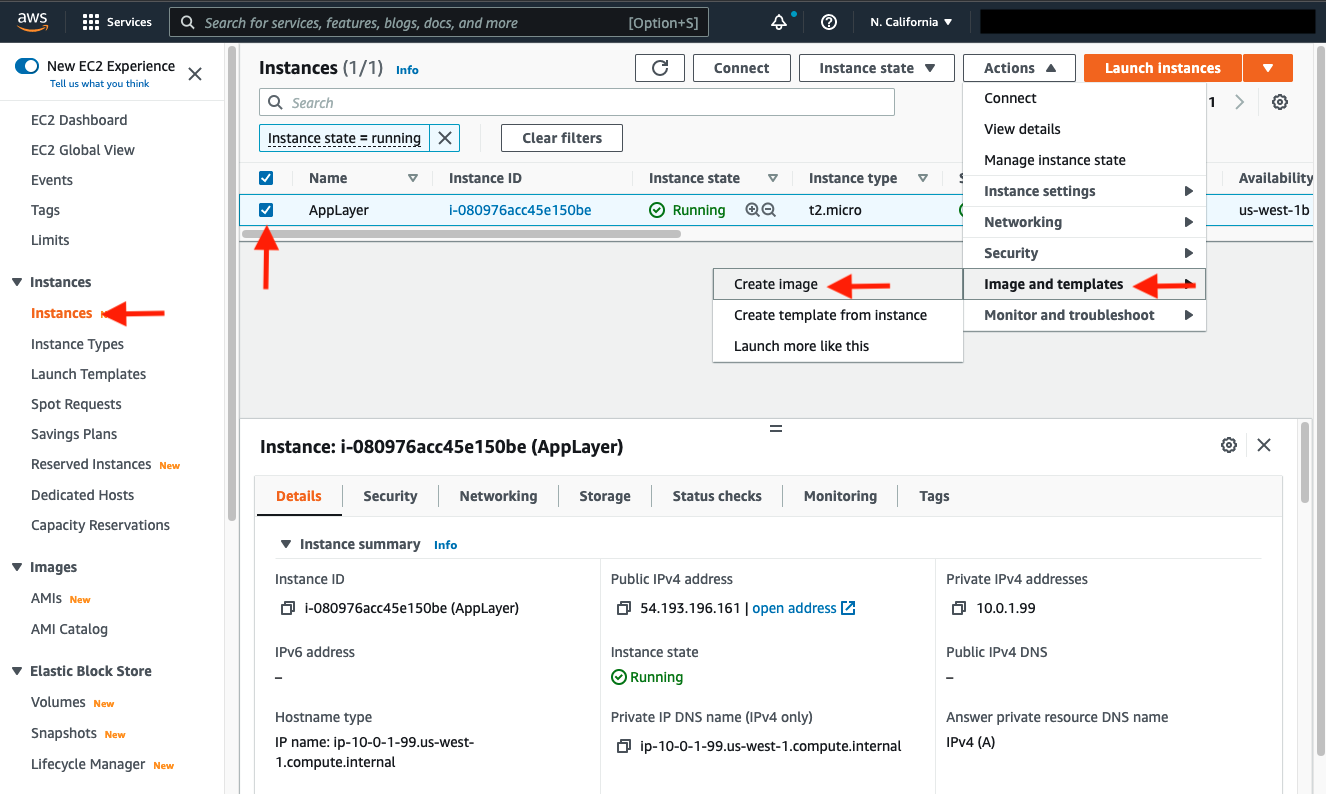Switch to the Monitoring tab
Image resolution: width=1326 pixels, height=794 pixels.
[840, 496]
